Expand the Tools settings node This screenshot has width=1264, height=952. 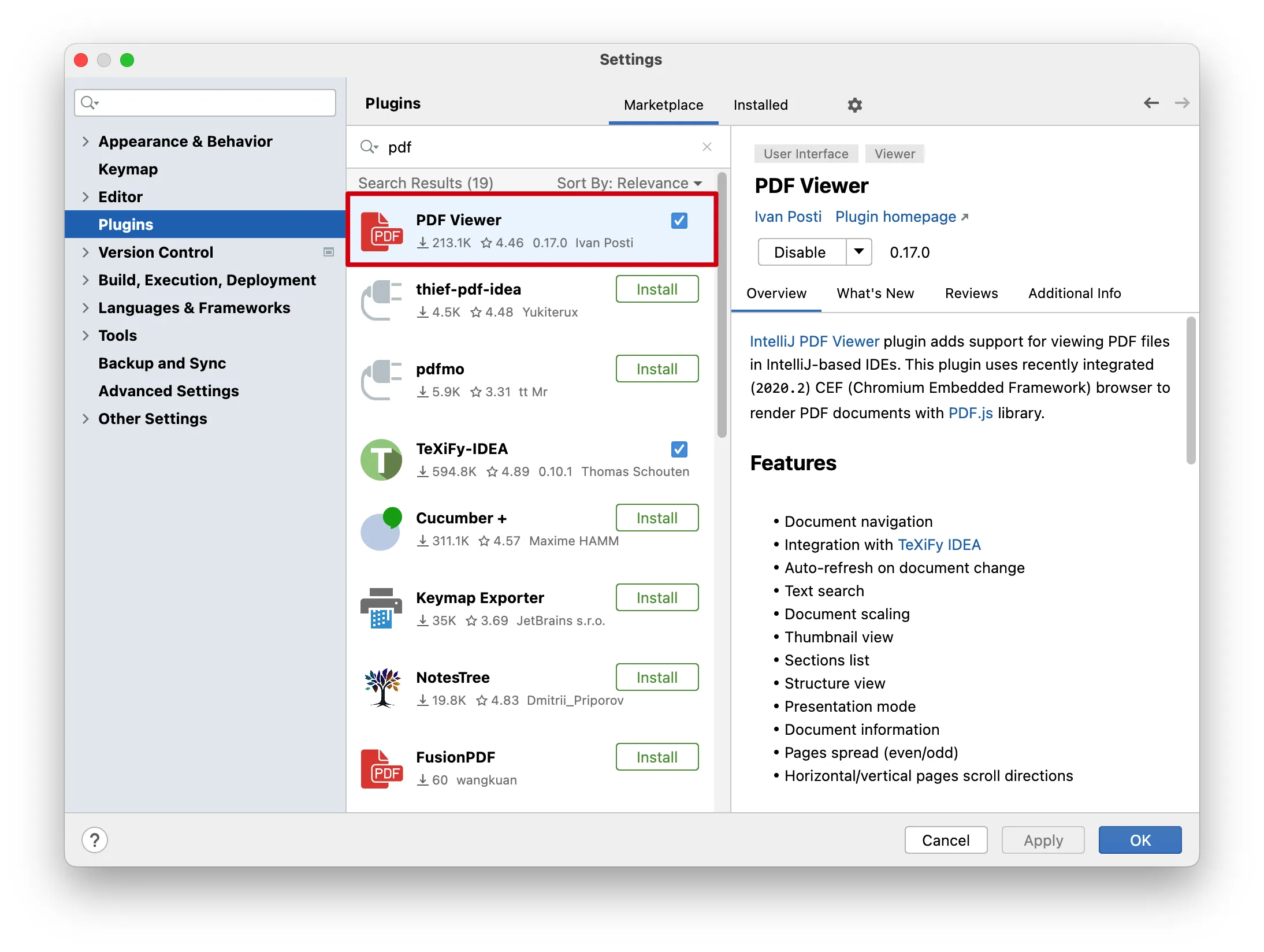coord(85,336)
